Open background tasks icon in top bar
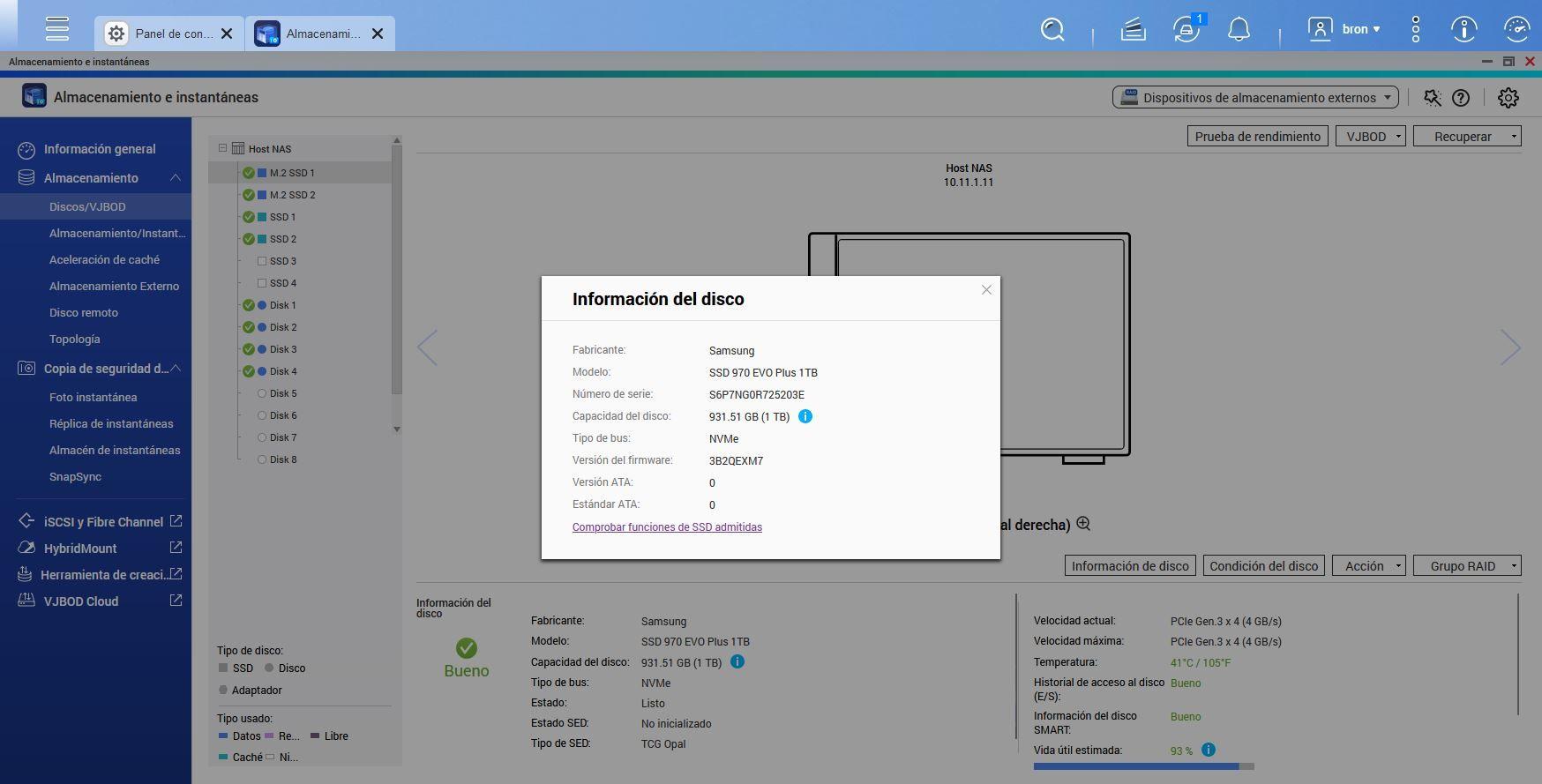The width and height of the screenshot is (1542, 784). click(x=1133, y=30)
